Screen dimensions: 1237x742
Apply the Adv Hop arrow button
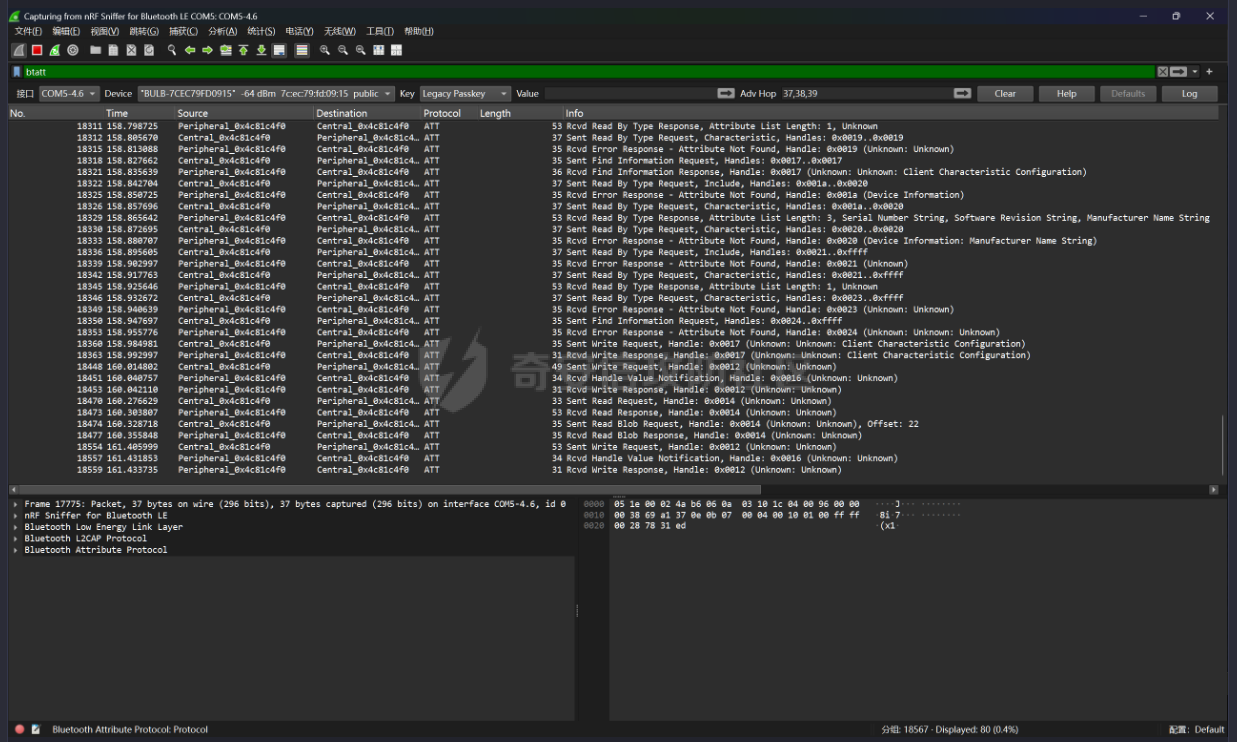(962, 93)
